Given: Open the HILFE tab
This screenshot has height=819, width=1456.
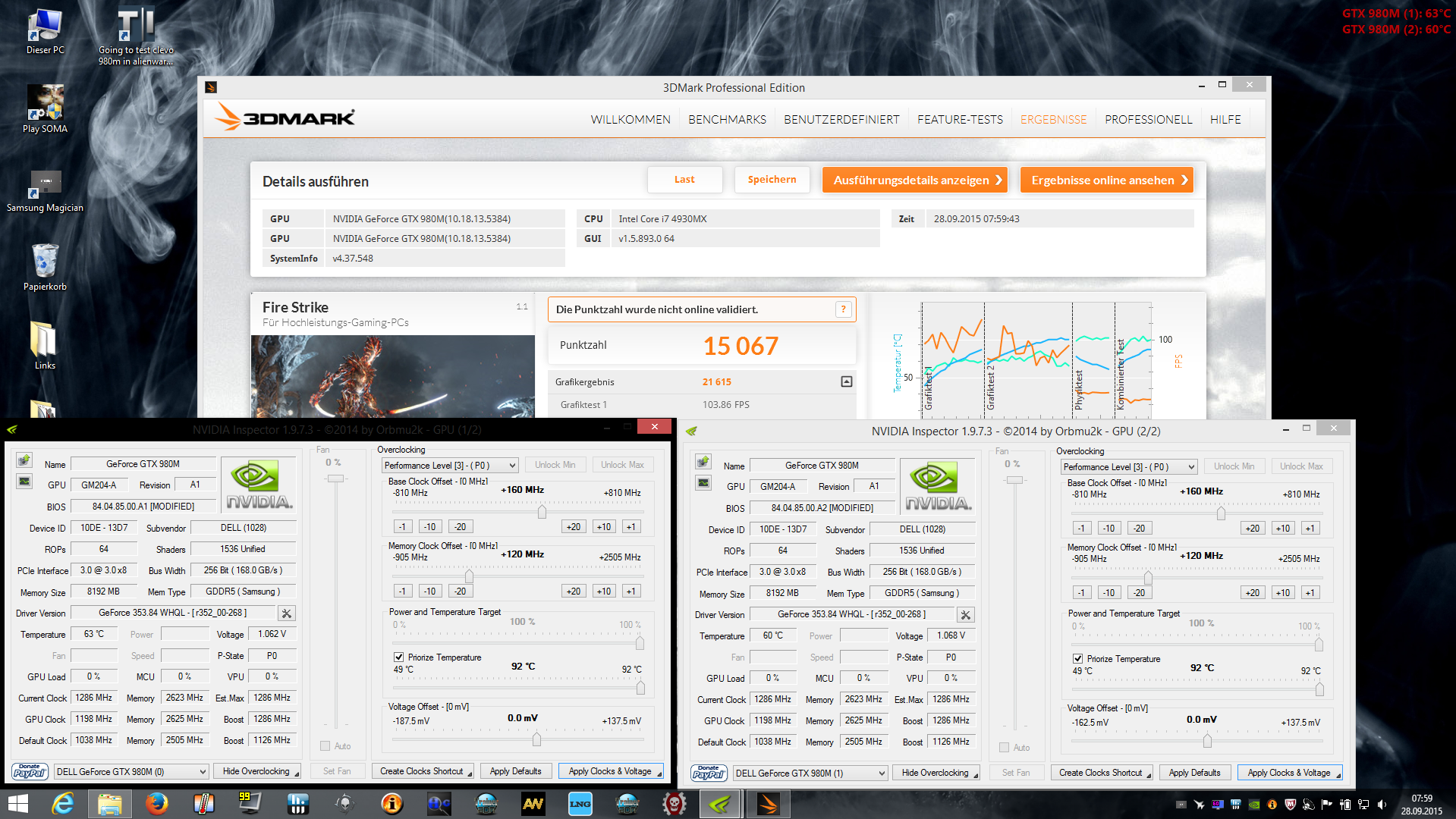Looking at the screenshot, I should (1225, 120).
